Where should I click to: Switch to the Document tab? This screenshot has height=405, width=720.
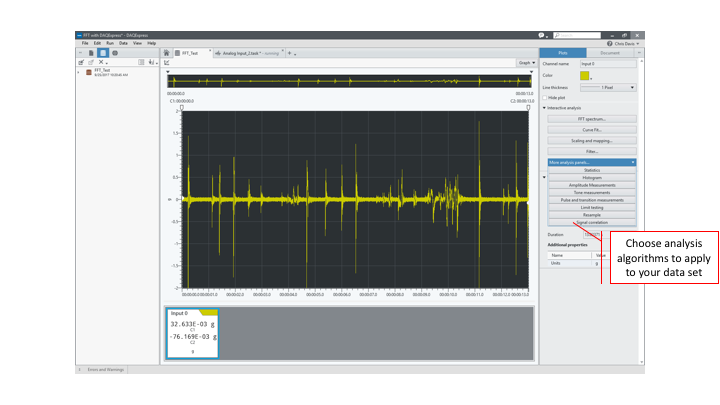[610, 52]
